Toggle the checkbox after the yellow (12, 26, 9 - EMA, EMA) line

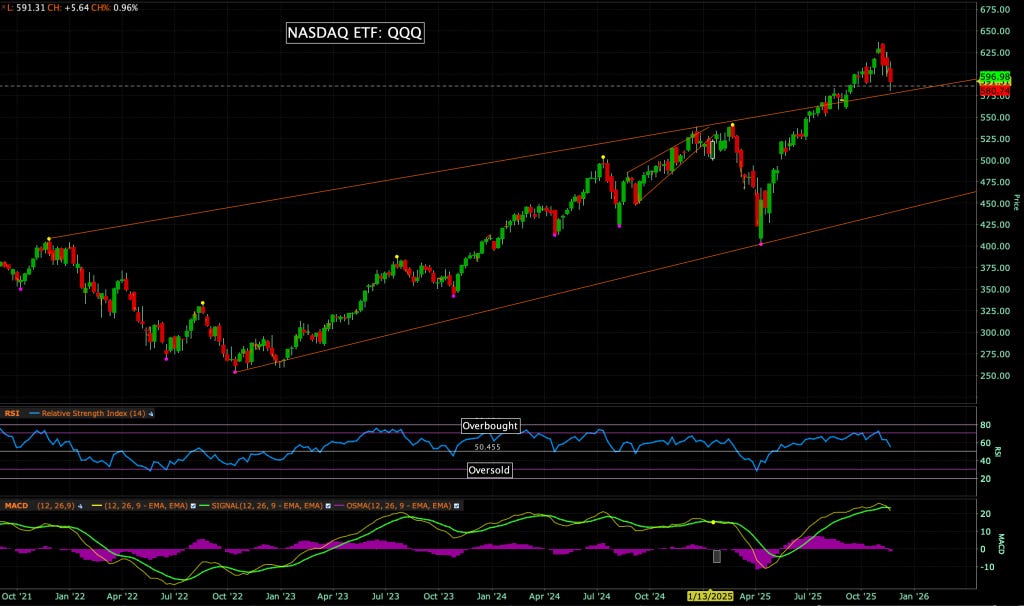tap(193, 506)
